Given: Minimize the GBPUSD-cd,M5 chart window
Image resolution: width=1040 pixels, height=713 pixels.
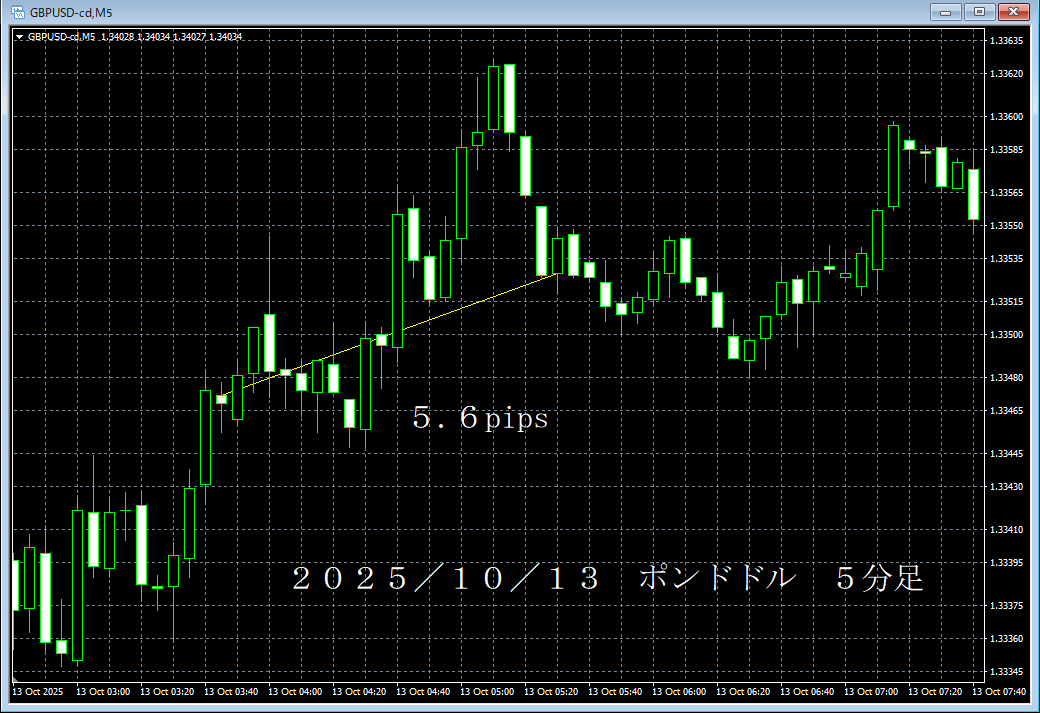Looking at the screenshot, I should coord(945,12).
